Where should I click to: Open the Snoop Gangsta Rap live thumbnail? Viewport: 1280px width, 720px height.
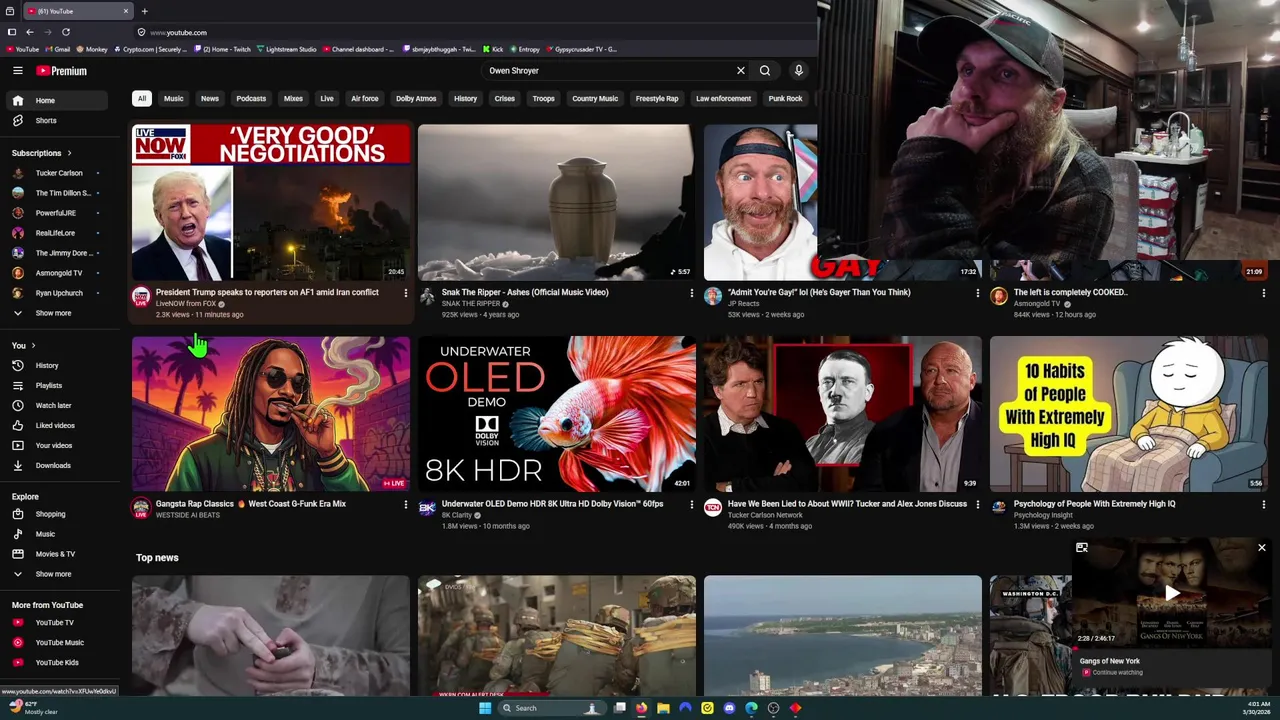pos(271,414)
